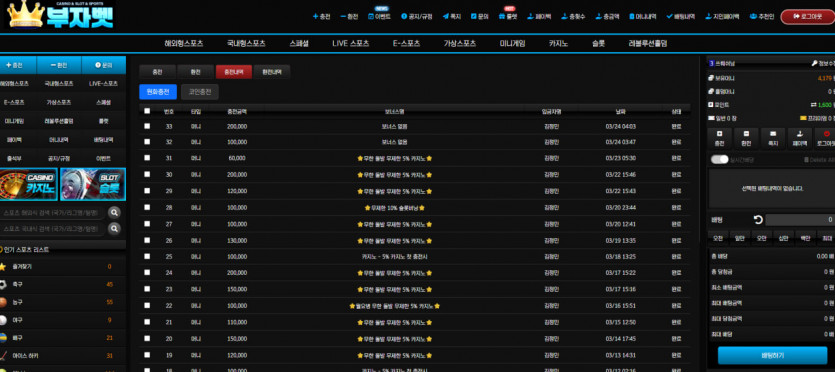Tick the checkbox for row number 28
Viewport: 835px width, 372px height.
[148, 208]
